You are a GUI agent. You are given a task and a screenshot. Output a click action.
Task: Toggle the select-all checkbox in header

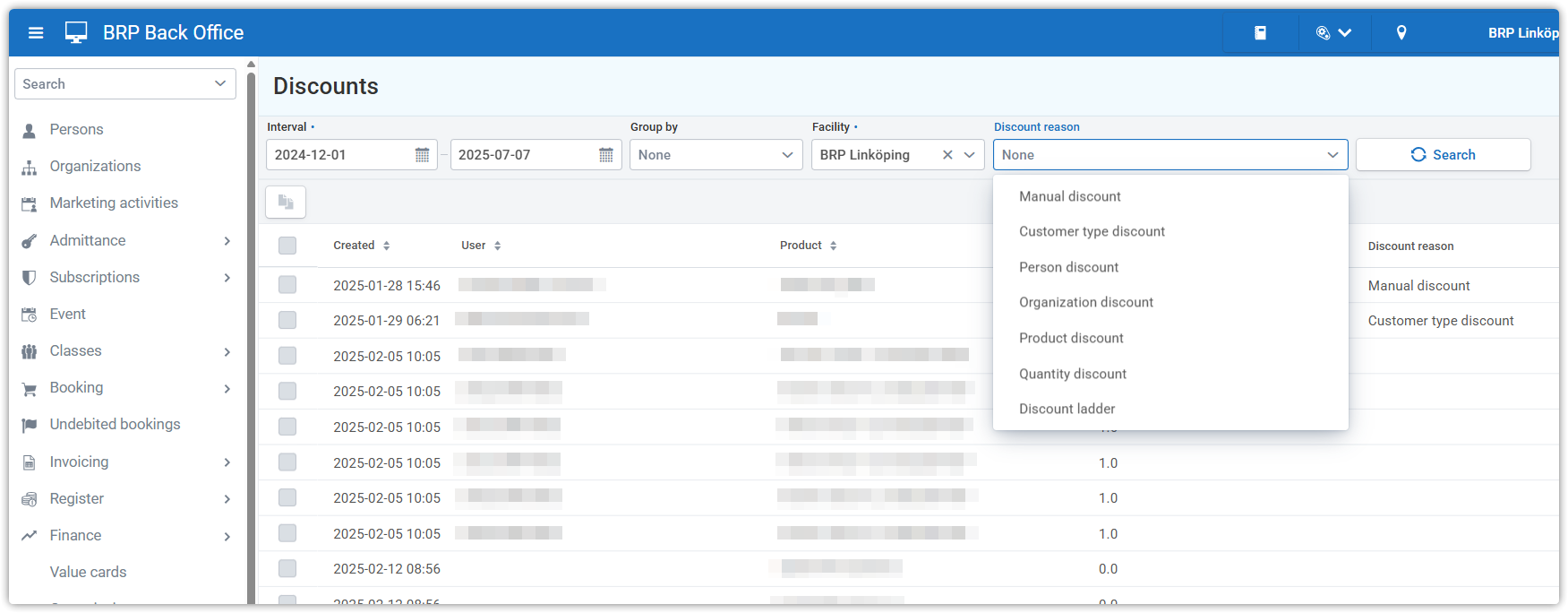[287, 246]
